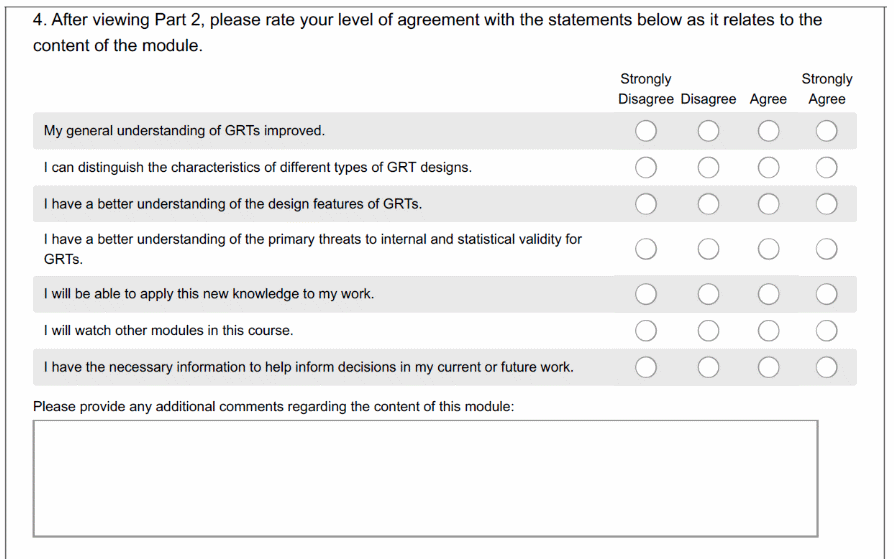Viewport: 894px width, 559px height.
Task: Choose Strongly Disagree for design features of GRTs
Action: (646, 204)
